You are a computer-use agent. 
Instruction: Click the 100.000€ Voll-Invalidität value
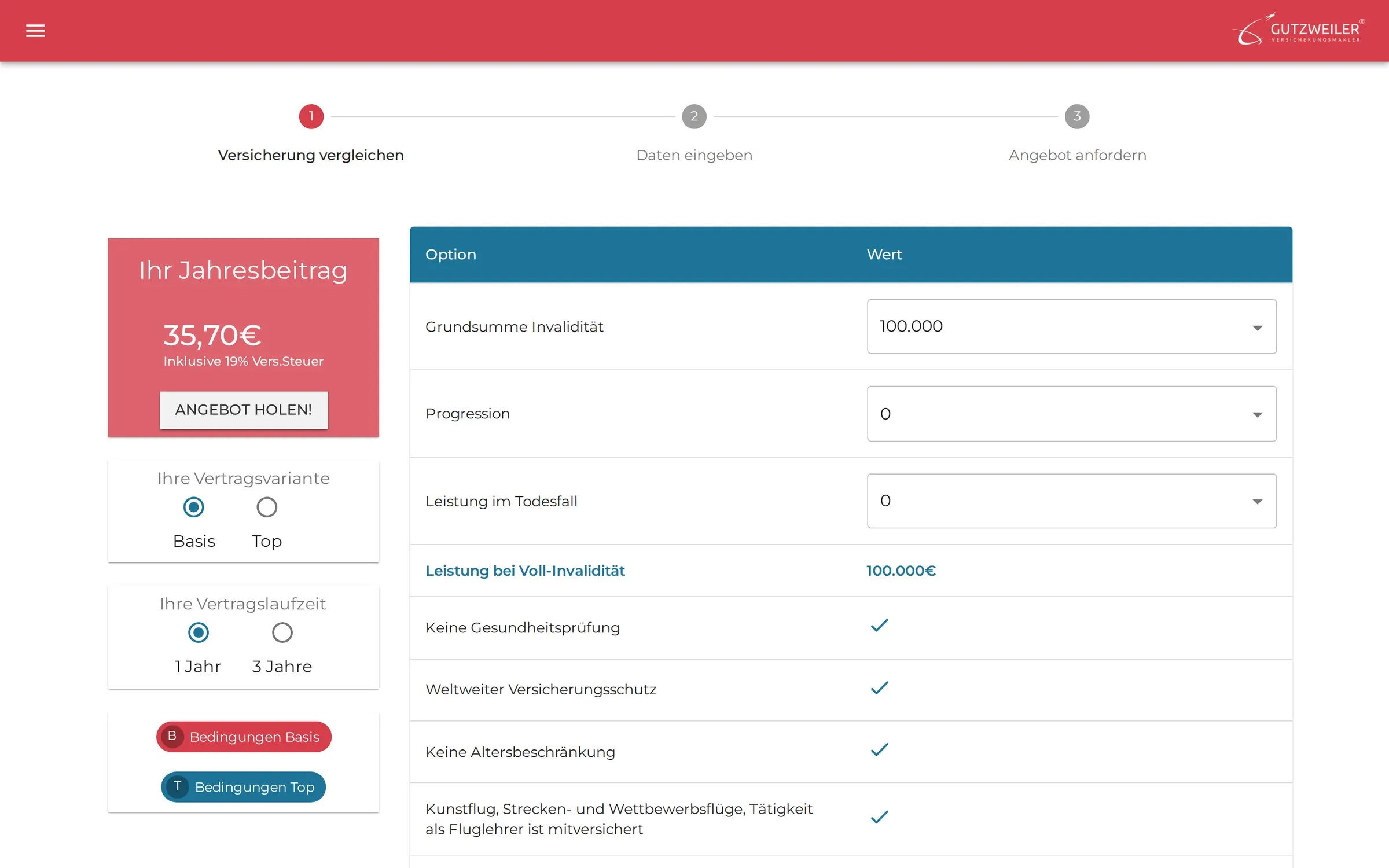click(x=901, y=571)
